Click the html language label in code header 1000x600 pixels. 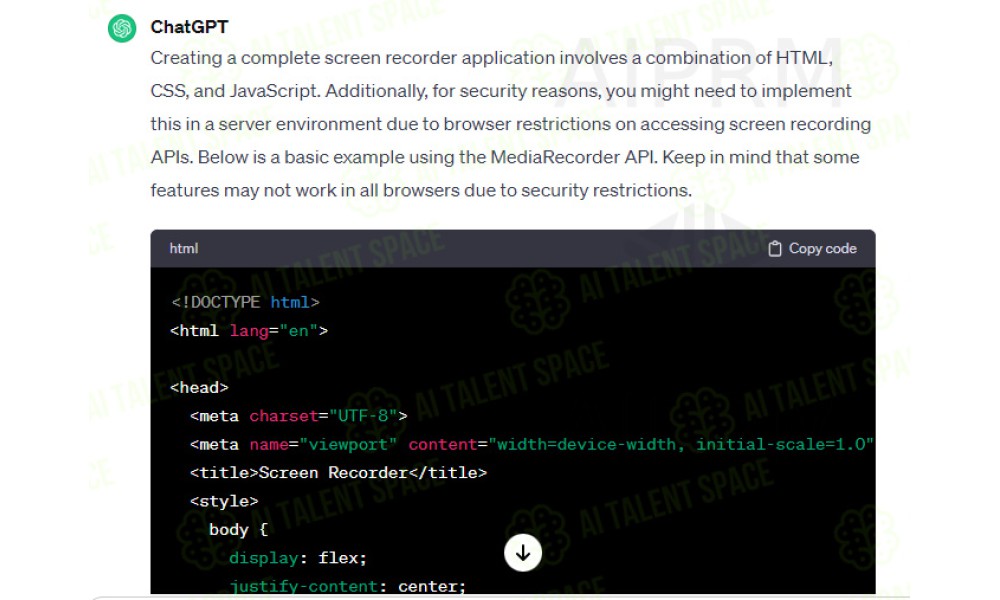[184, 249]
